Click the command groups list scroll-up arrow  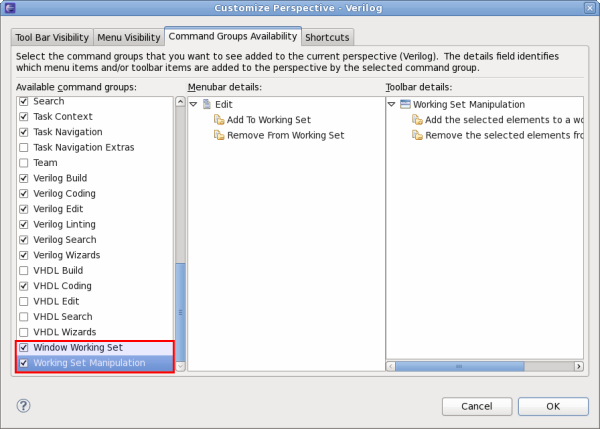point(180,102)
